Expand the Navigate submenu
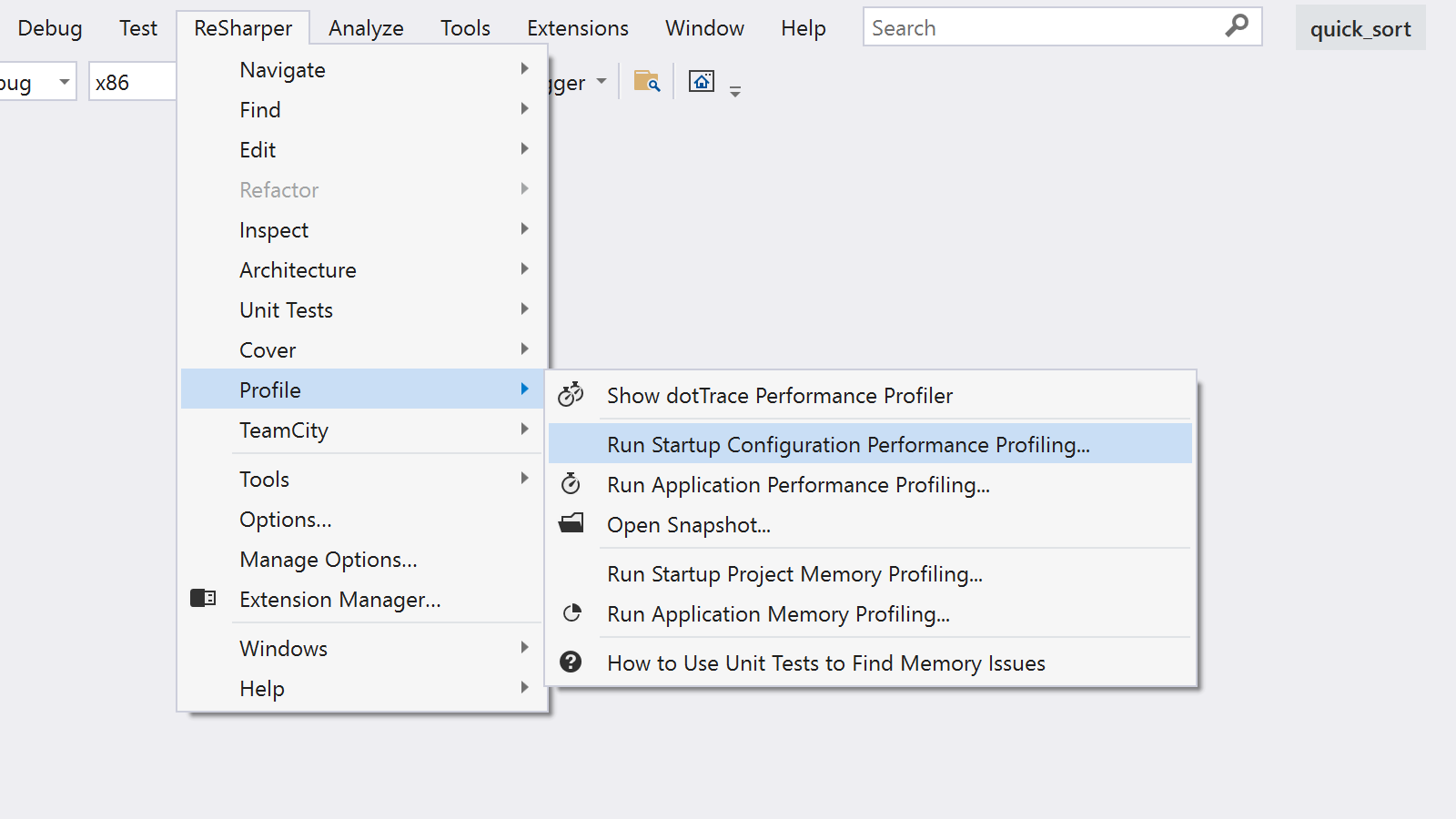Viewport: 1456px width, 819px height. 364,70
